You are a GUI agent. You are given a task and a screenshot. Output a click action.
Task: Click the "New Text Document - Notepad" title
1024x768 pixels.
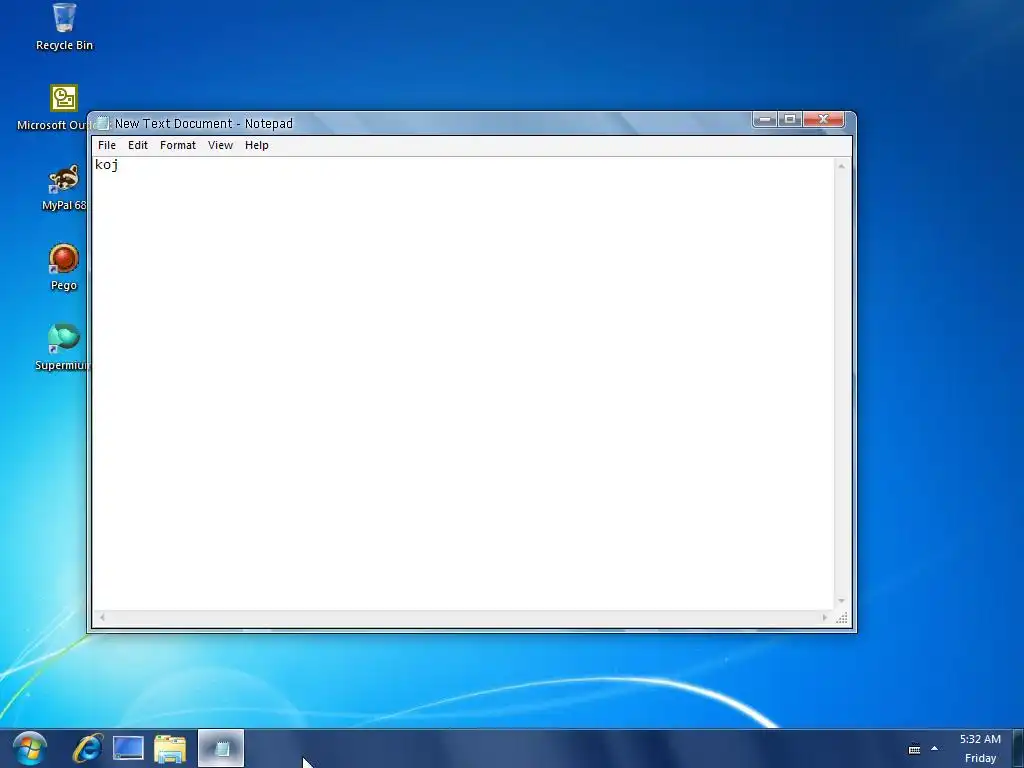click(204, 123)
